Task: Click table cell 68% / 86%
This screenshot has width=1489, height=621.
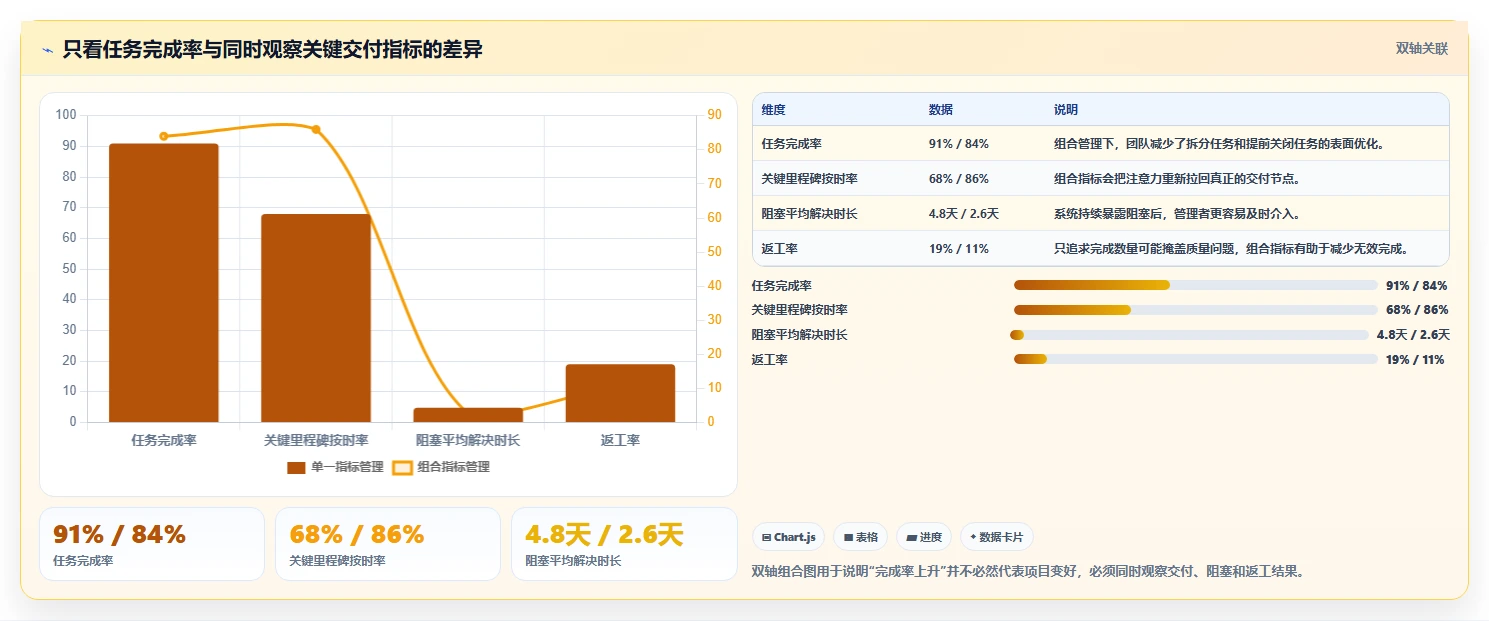Action: 958,179
